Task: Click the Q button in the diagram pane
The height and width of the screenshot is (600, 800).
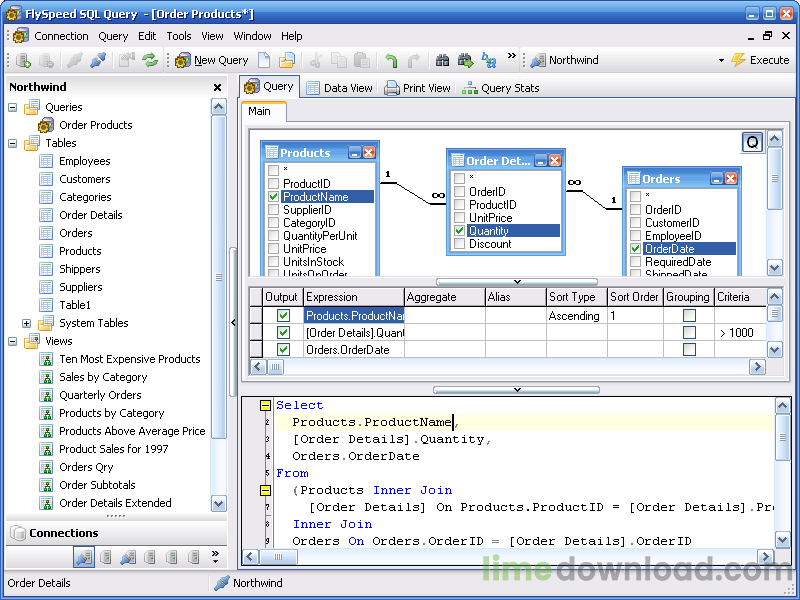Action: click(x=753, y=142)
